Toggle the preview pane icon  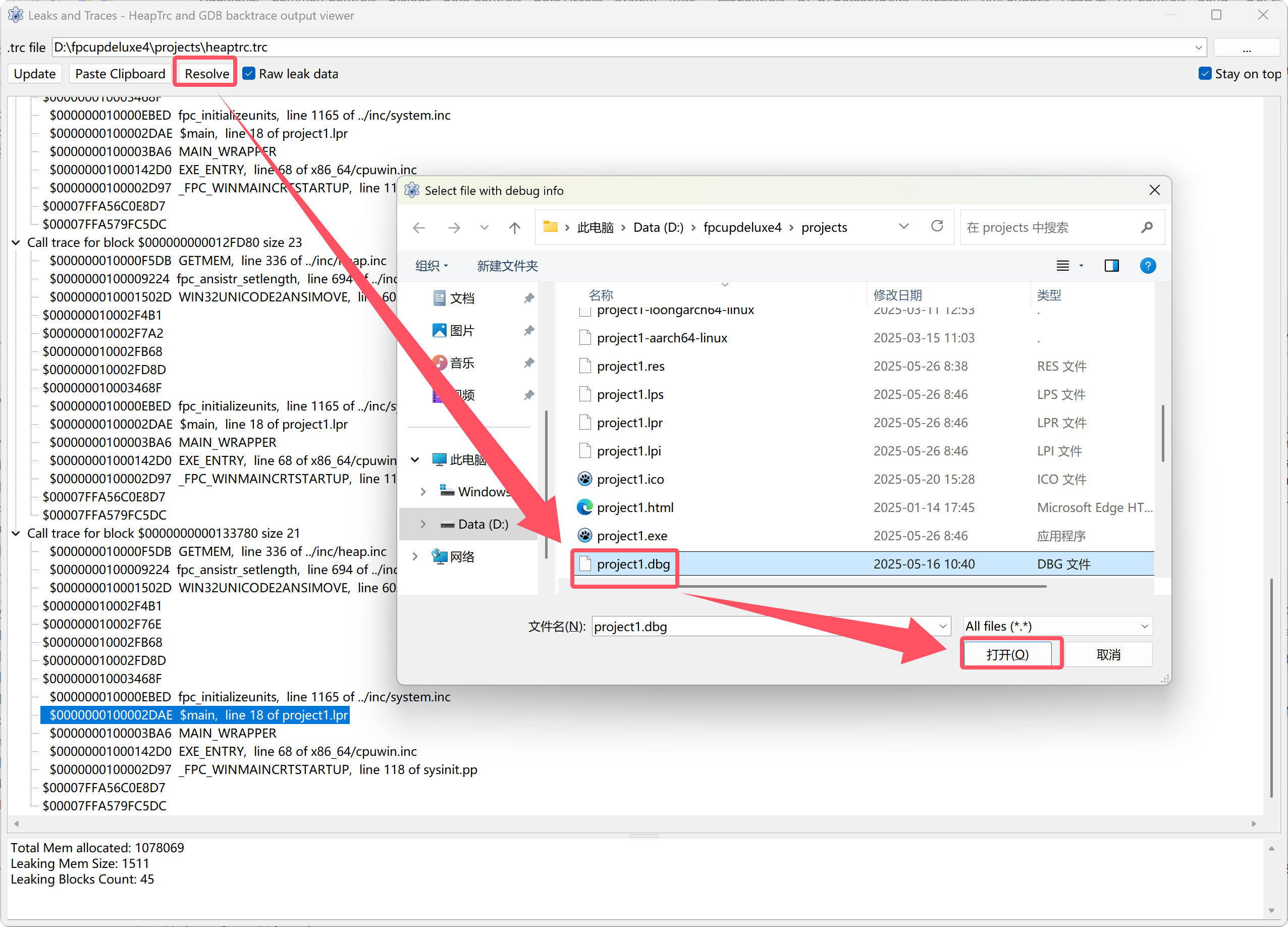click(1111, 266)
